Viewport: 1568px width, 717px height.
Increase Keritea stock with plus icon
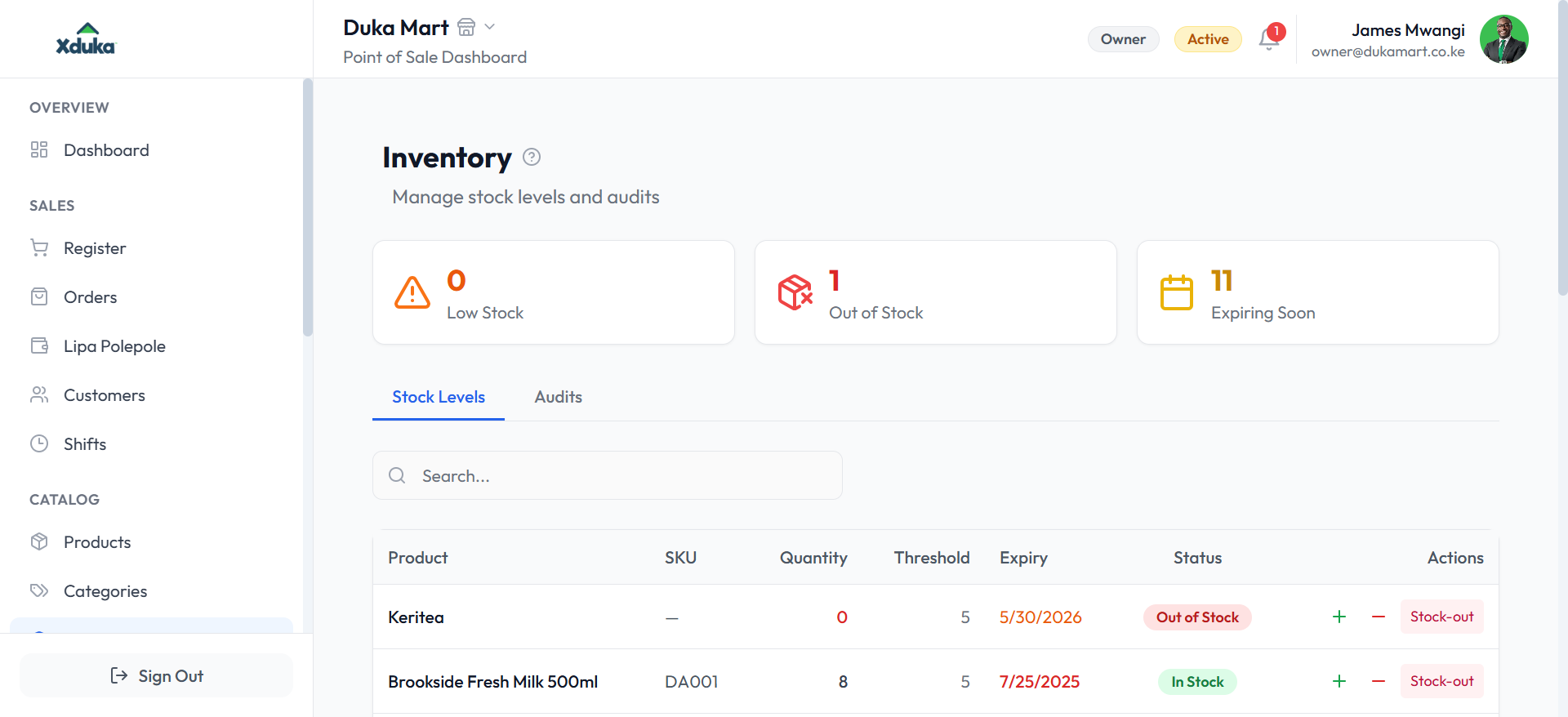coord(1339,617)
